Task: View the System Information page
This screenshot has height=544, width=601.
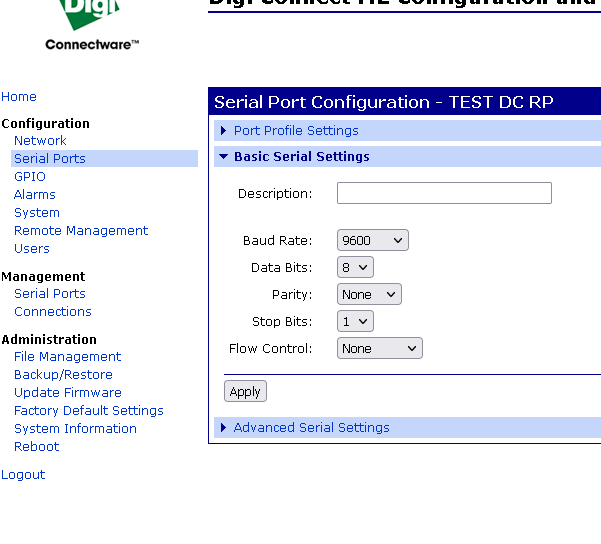Action: click(76, 429)
